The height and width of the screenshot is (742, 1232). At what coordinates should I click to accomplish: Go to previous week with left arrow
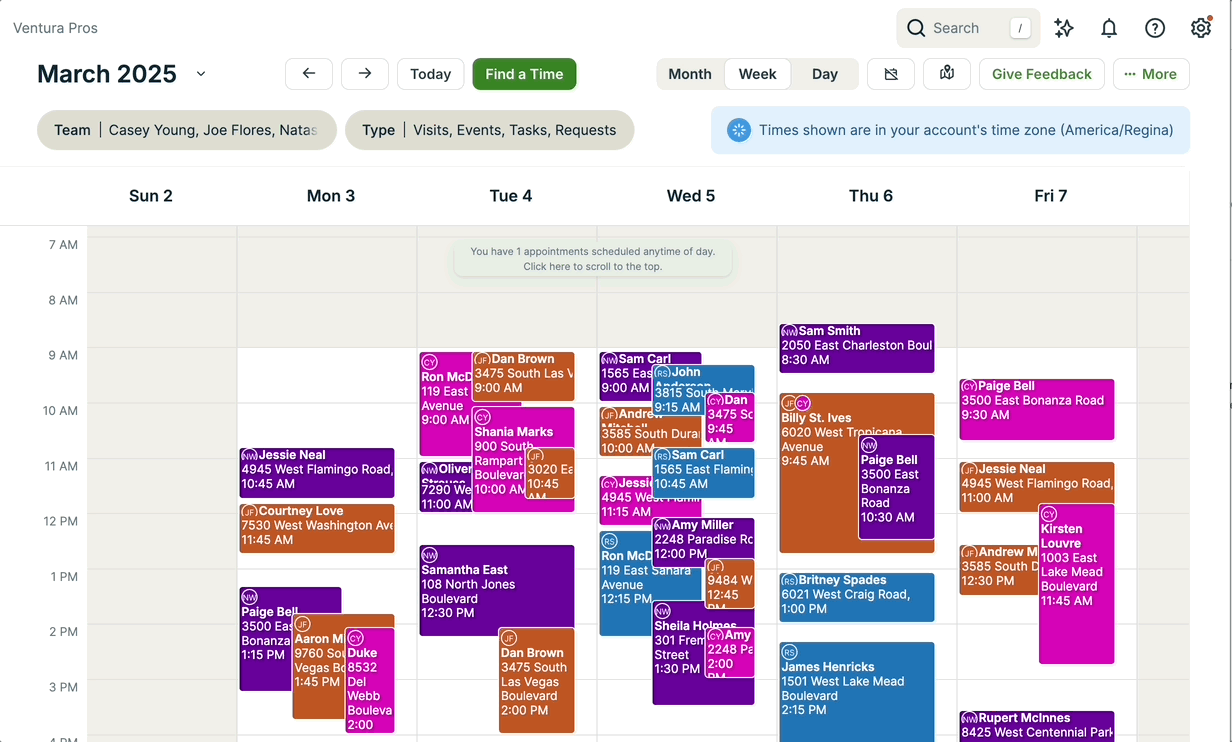point(309,74)
